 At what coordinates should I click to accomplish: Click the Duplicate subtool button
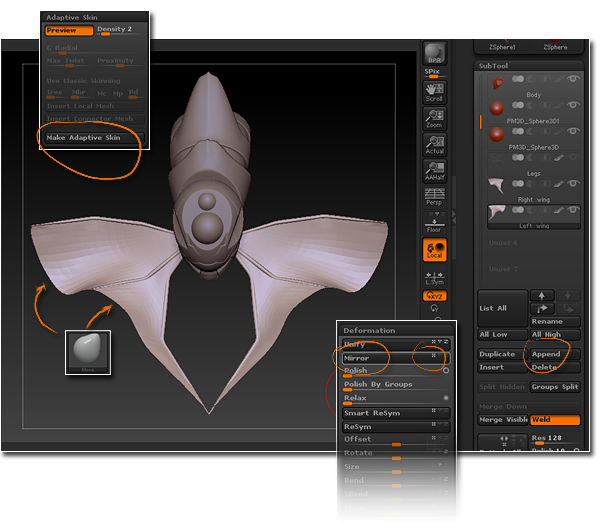[502, 354]
